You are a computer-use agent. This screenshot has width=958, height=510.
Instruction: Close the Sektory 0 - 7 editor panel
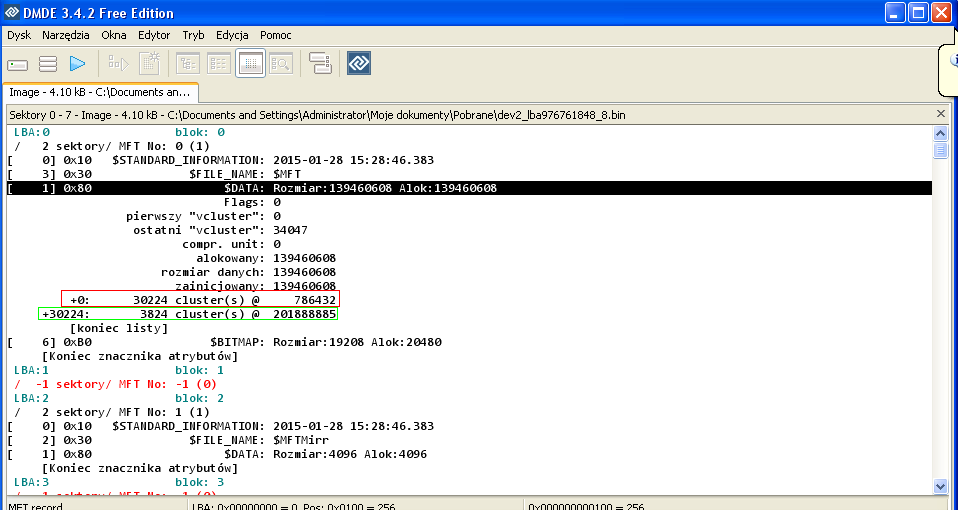(941, 114)
